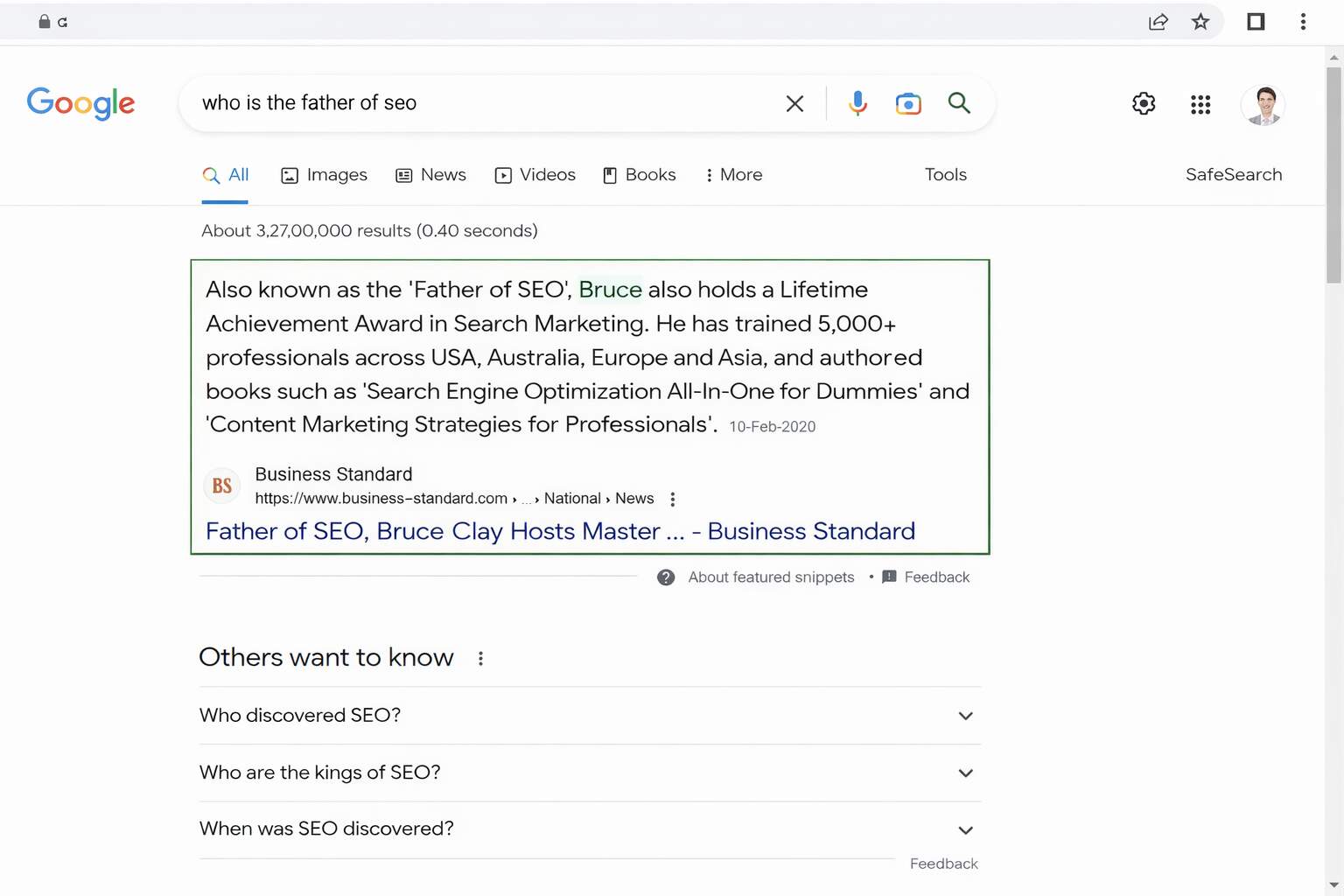Click the search magnifier icon

tap(959, 103)
